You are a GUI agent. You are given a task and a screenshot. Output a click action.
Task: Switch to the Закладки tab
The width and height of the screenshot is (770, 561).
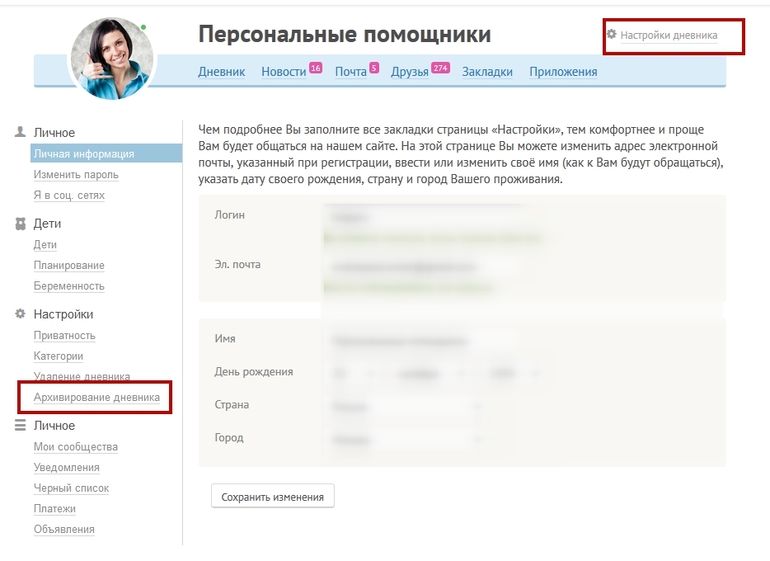[487, 72]
